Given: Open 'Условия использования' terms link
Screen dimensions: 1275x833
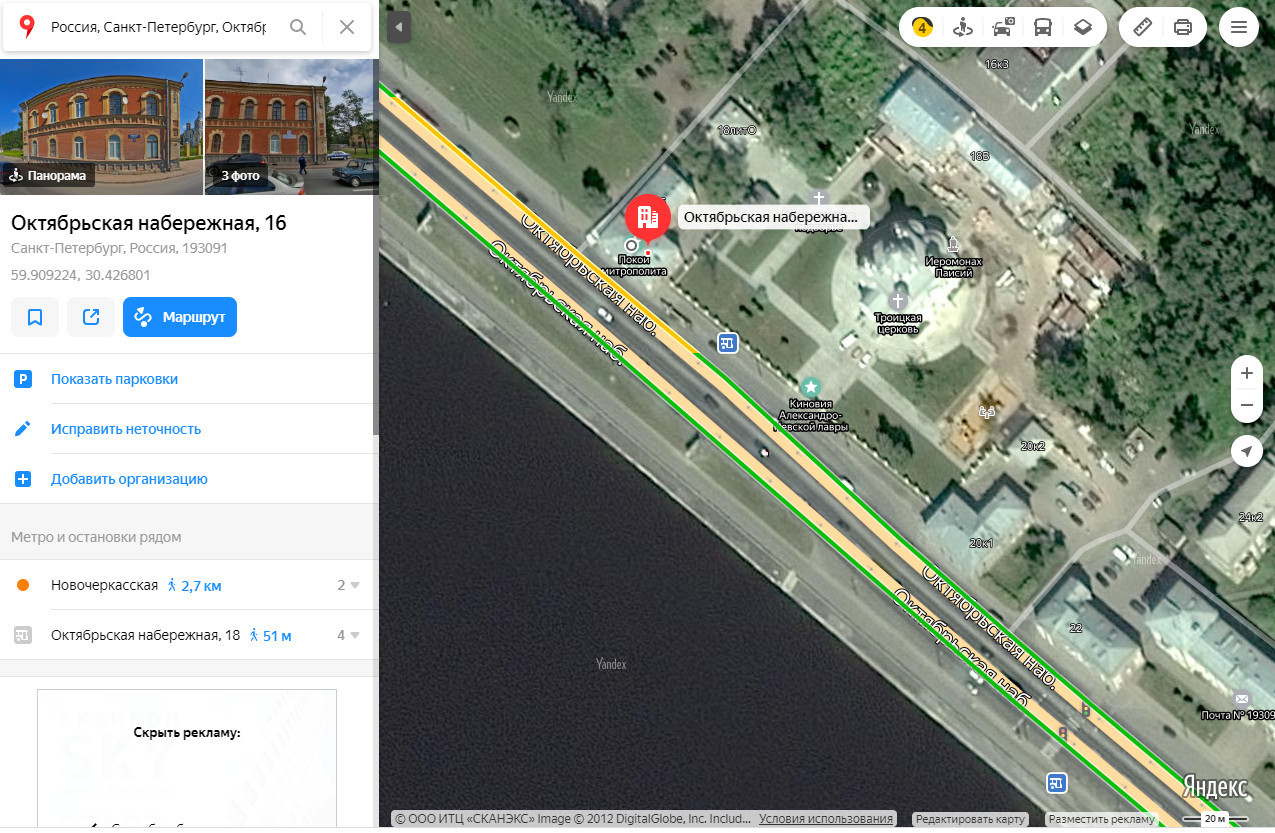Looking at the screenshot, I should (x=826, y=819).
